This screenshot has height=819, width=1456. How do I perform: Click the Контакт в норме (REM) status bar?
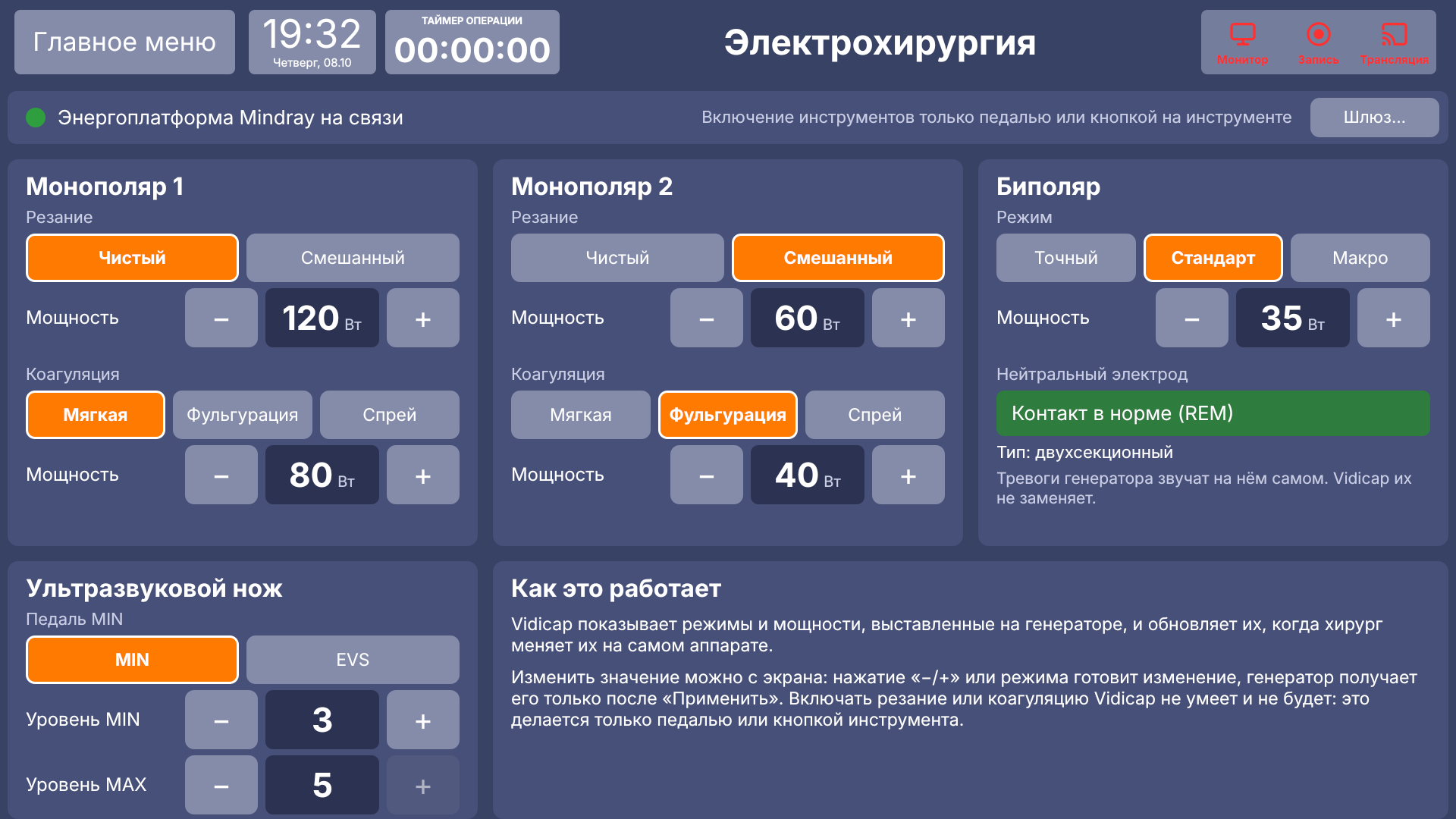[x=1213, y=413]
